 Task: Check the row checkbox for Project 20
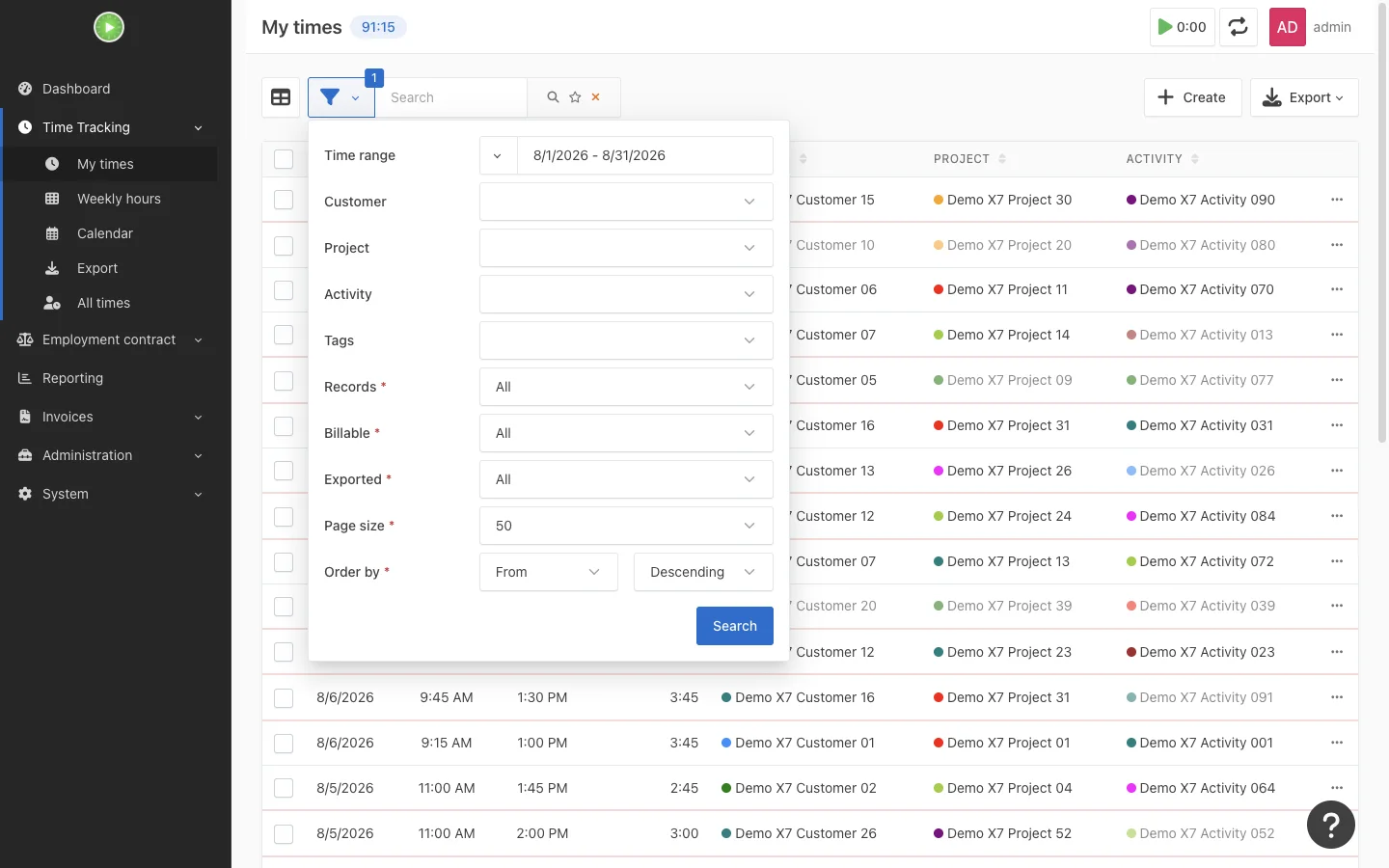coord(284,245)
